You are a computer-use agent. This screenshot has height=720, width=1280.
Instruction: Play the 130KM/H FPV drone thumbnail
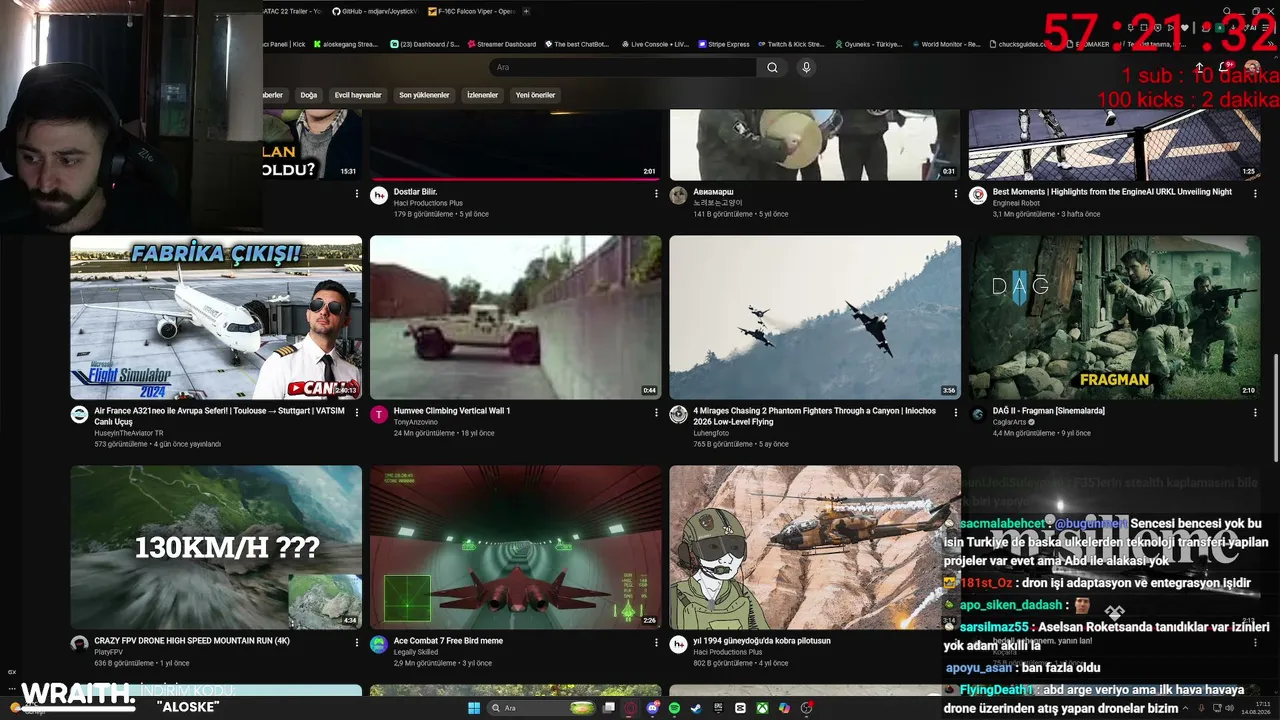pos(216,547)
